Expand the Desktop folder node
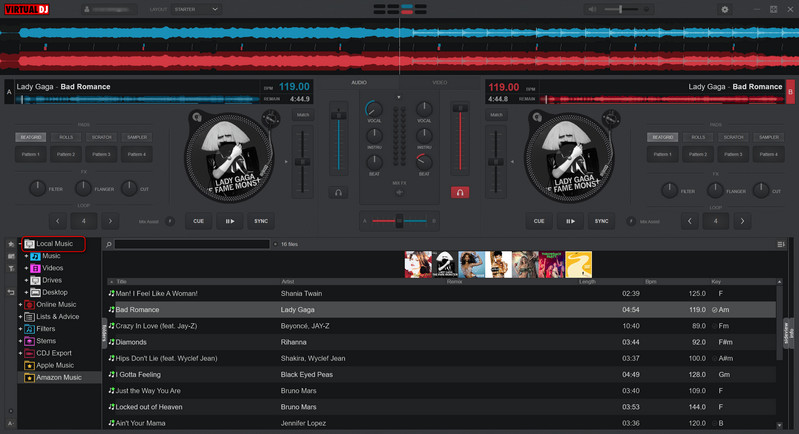 26,292
